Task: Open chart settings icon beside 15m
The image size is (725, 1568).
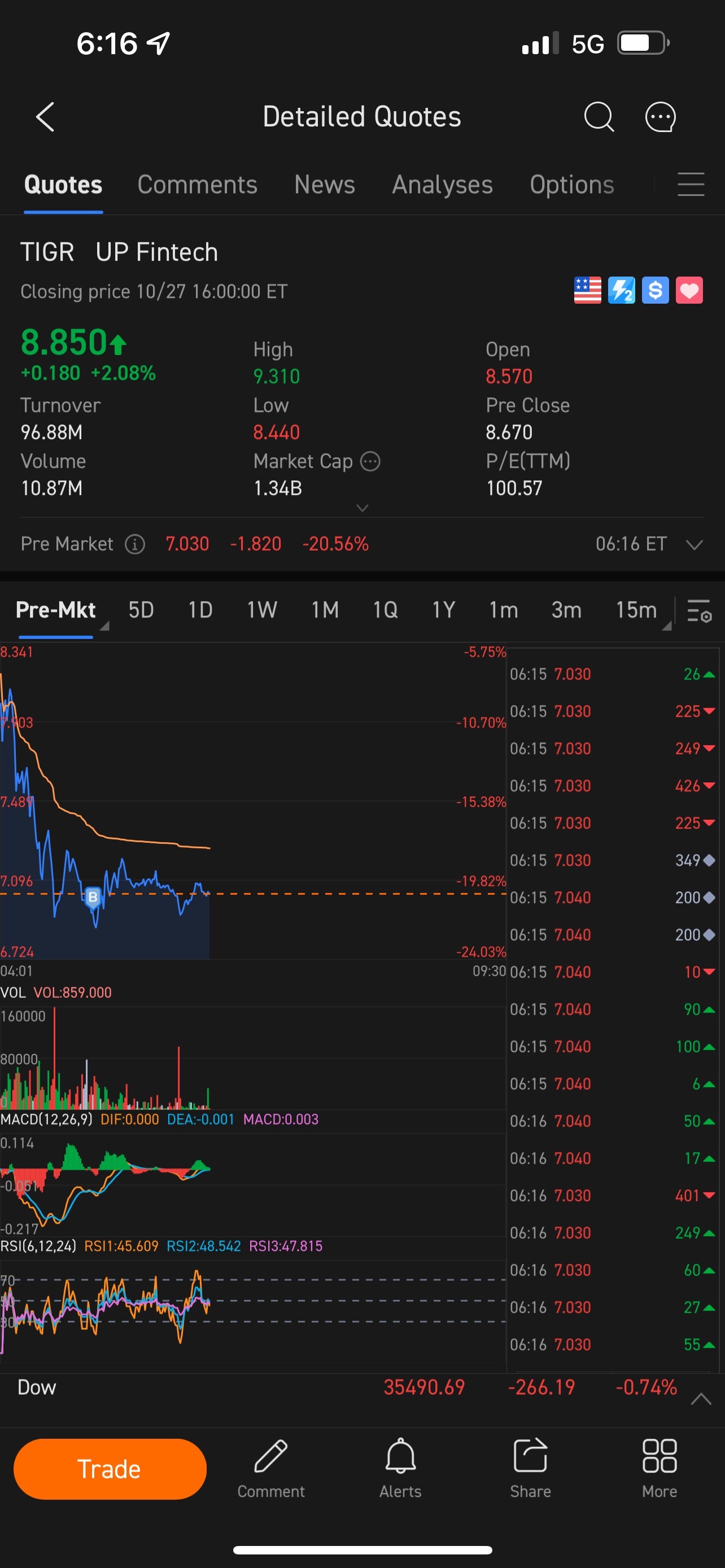Action: pos(699,610)
